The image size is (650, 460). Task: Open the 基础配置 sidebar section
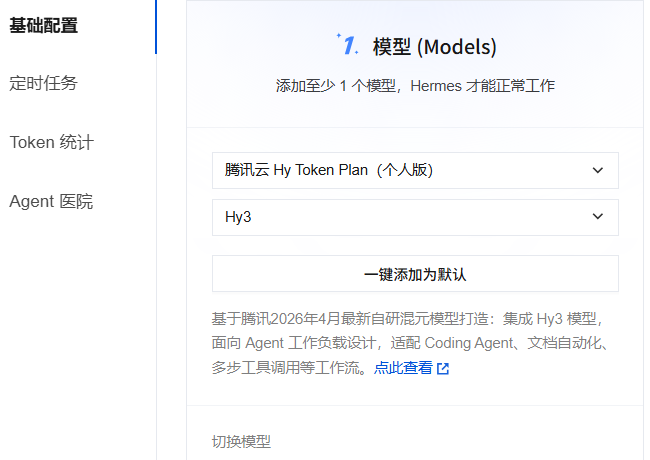click(44, 25)
